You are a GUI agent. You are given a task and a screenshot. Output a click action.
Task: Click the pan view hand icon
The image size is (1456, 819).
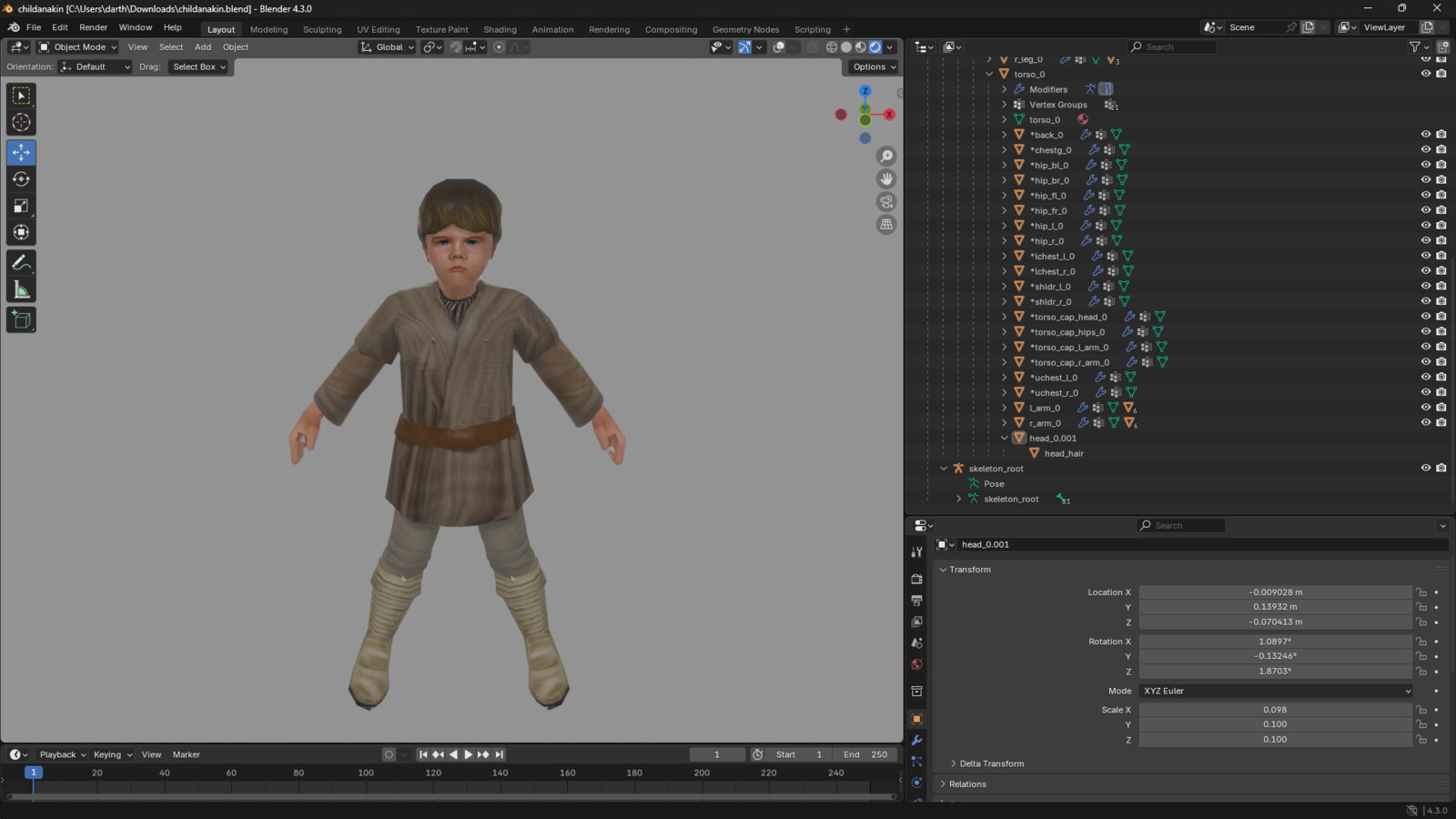(x=886, y=179)
